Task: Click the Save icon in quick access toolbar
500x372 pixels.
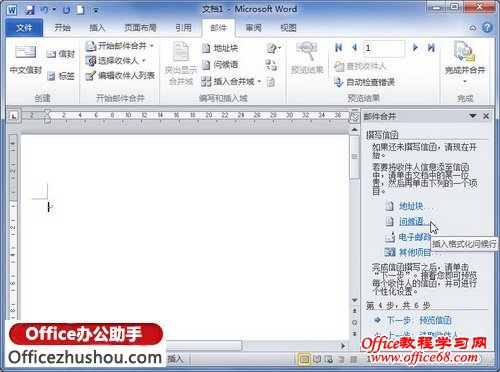Action: point(30,10)
